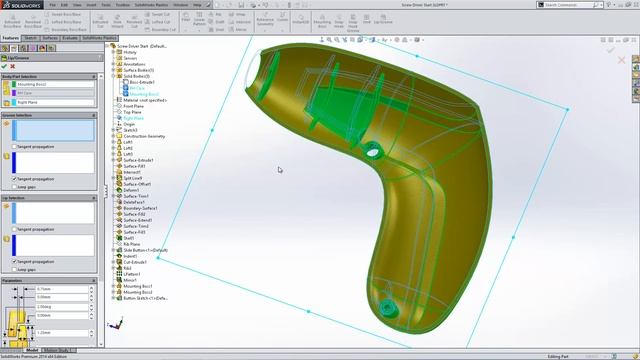Switch to the Surfaces tab
Screen dimensions: 640x360
coord(50,38)
